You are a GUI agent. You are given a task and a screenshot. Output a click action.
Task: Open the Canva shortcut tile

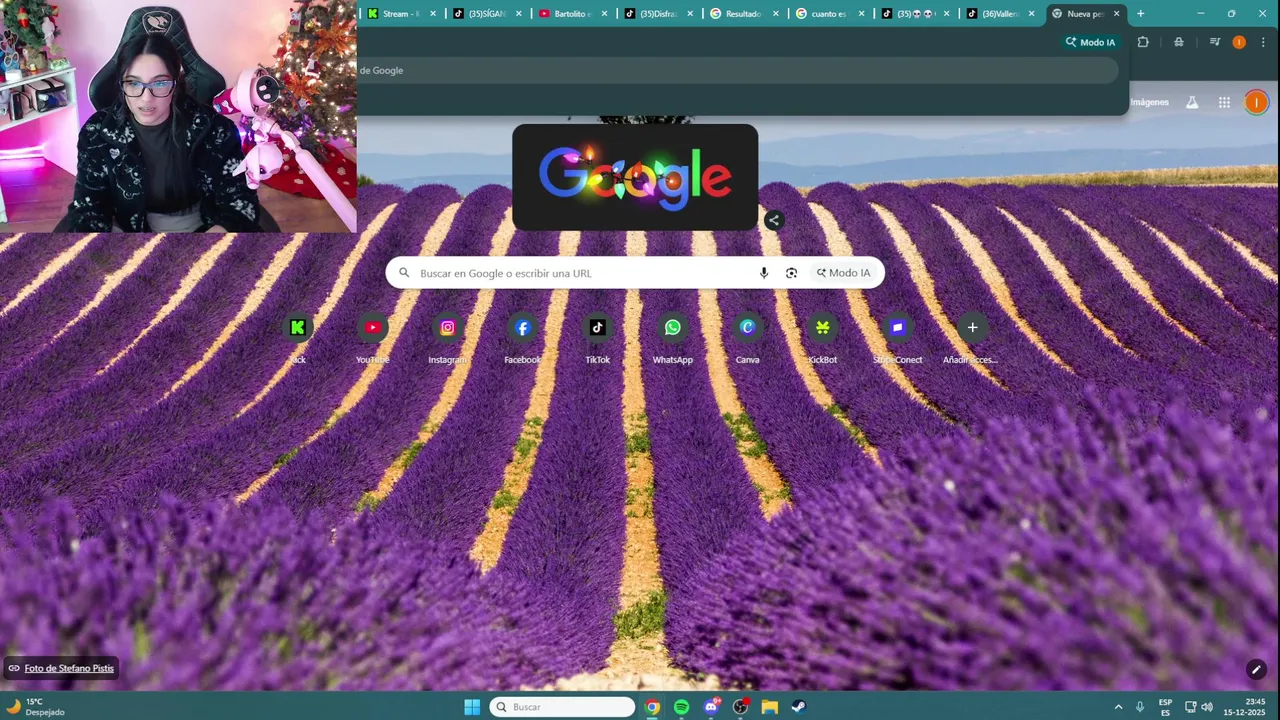747,338
